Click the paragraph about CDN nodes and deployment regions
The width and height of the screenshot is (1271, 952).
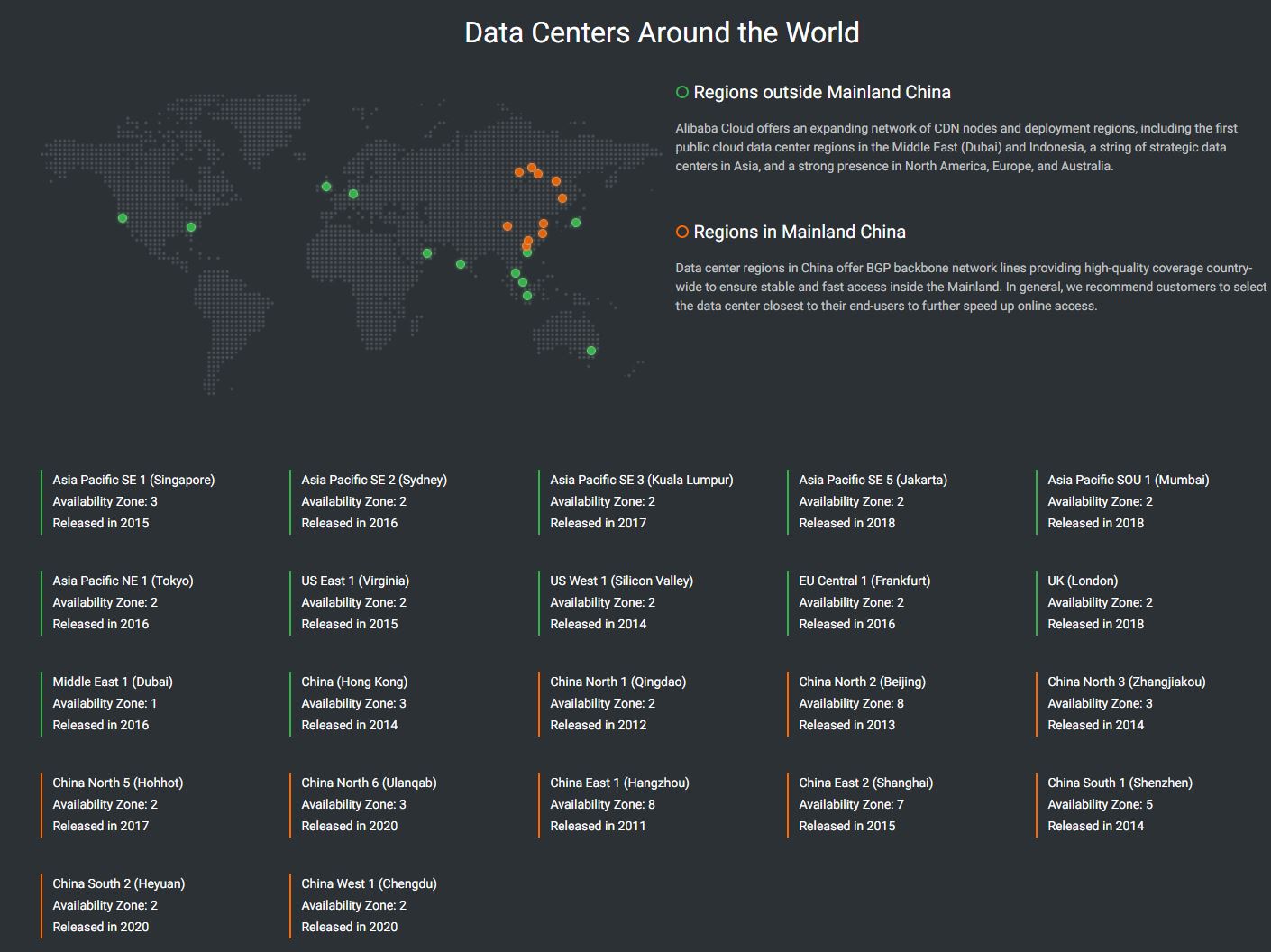point(956,147)
